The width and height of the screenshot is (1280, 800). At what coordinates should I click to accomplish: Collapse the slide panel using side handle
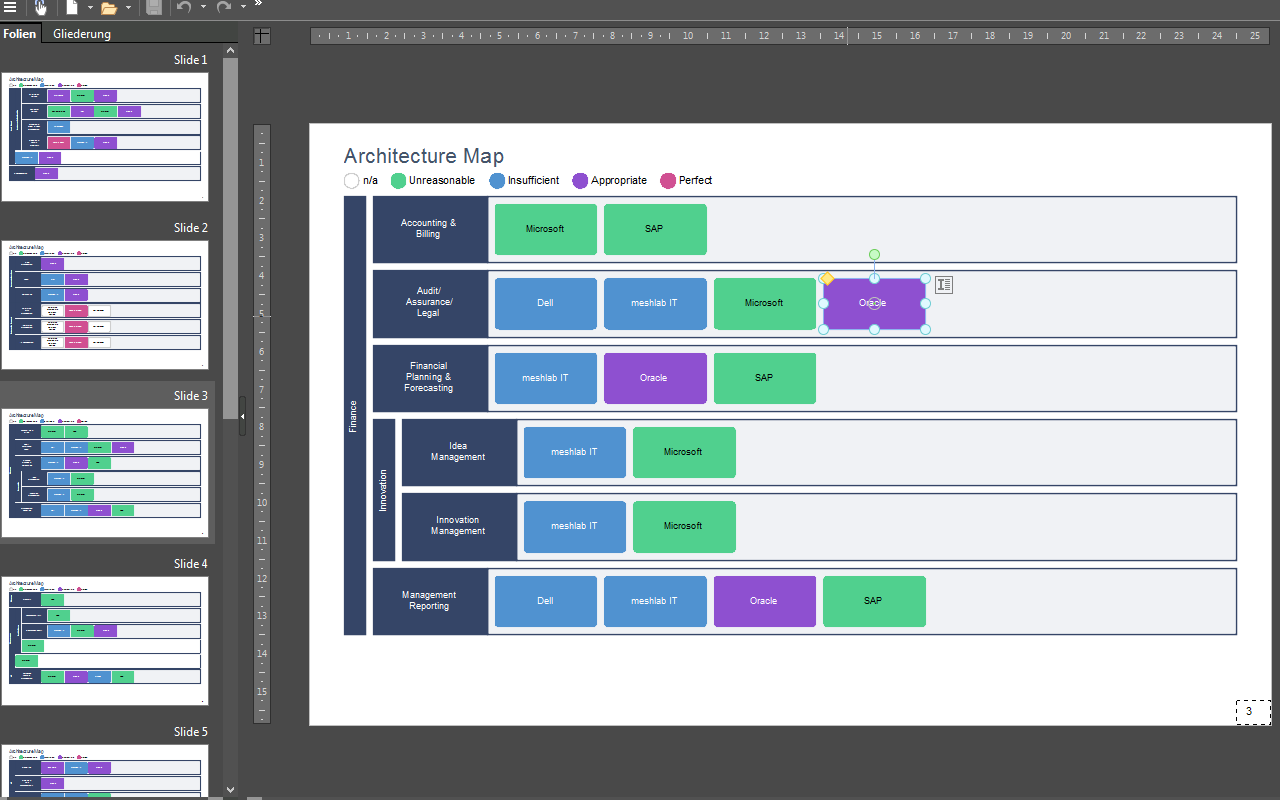pos(242,415)
